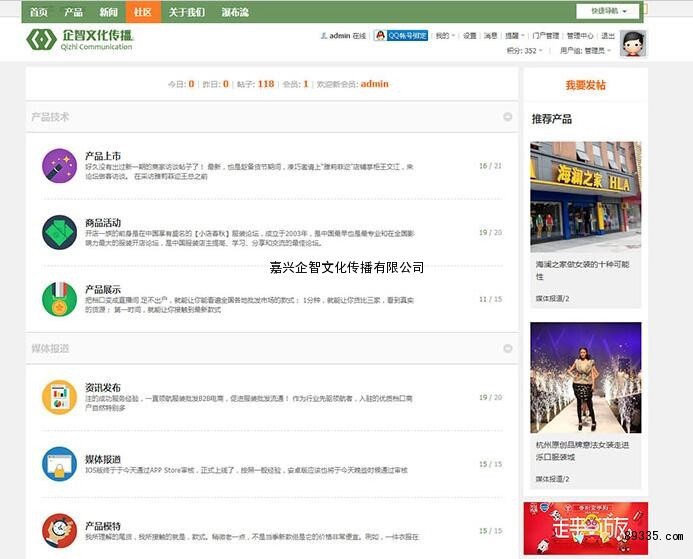Open the blue 媒体报道 forum icon

[59, 464]
